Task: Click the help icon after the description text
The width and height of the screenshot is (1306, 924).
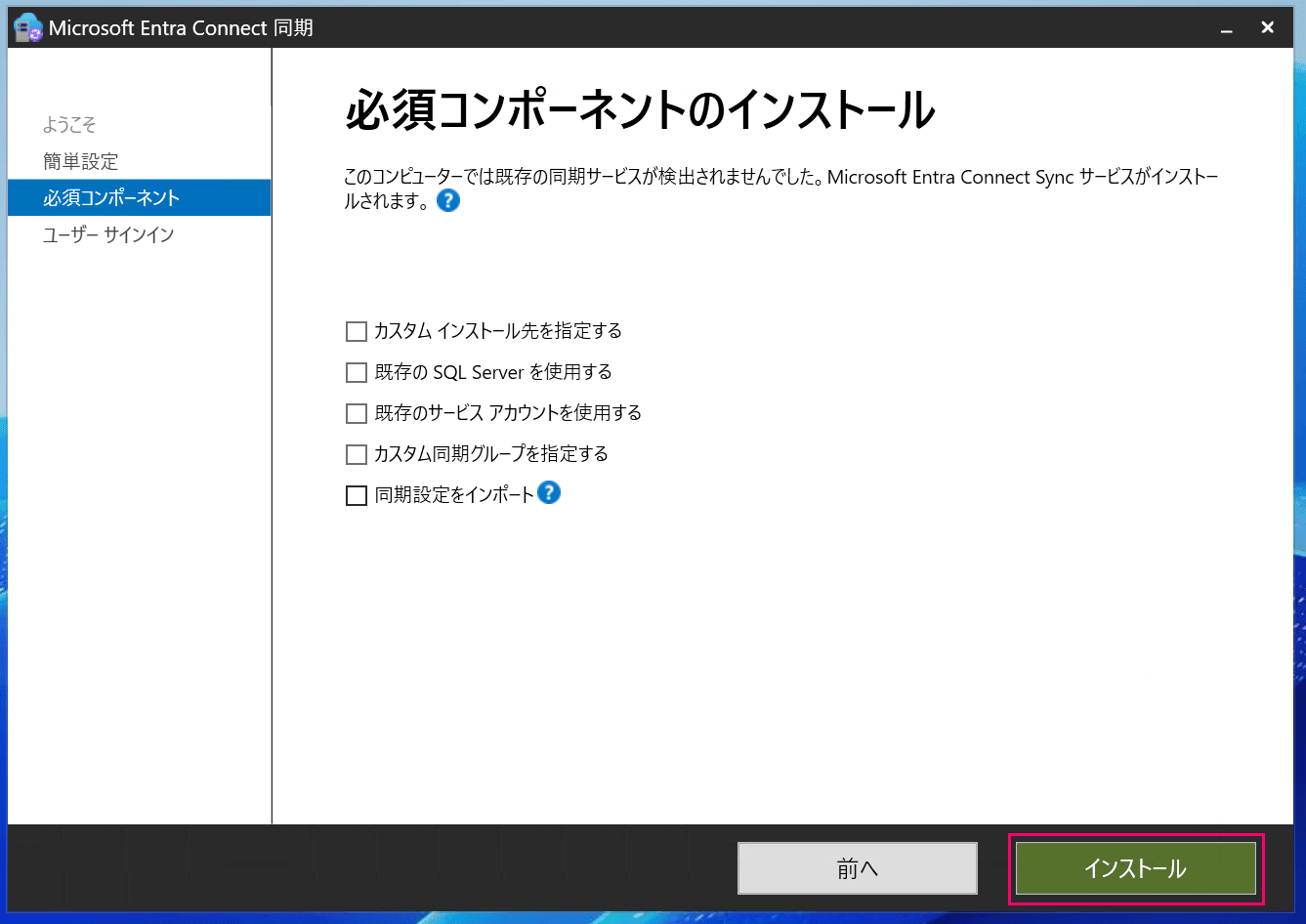Action: coord(448,201)
